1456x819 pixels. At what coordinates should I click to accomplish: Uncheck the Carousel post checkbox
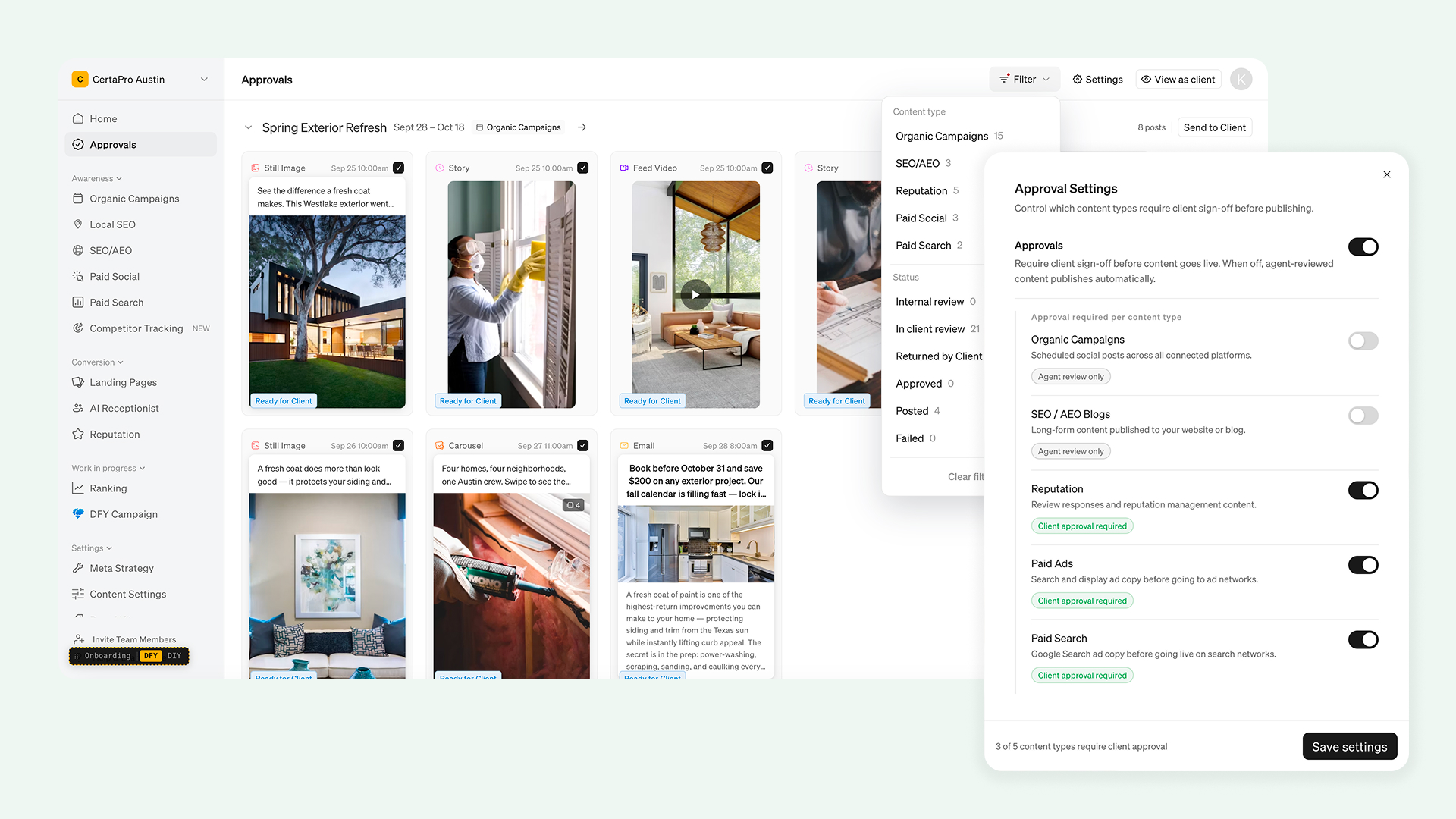click(582, 445)
